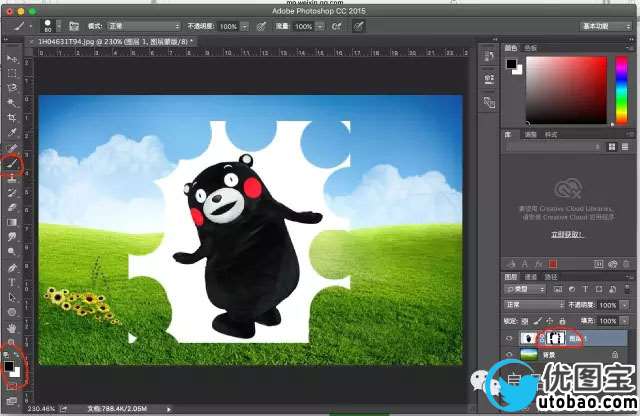This screenshot has height=416, width=640.
Task: Toggle Quick Mask mode
Action: (x=12, y=386)
